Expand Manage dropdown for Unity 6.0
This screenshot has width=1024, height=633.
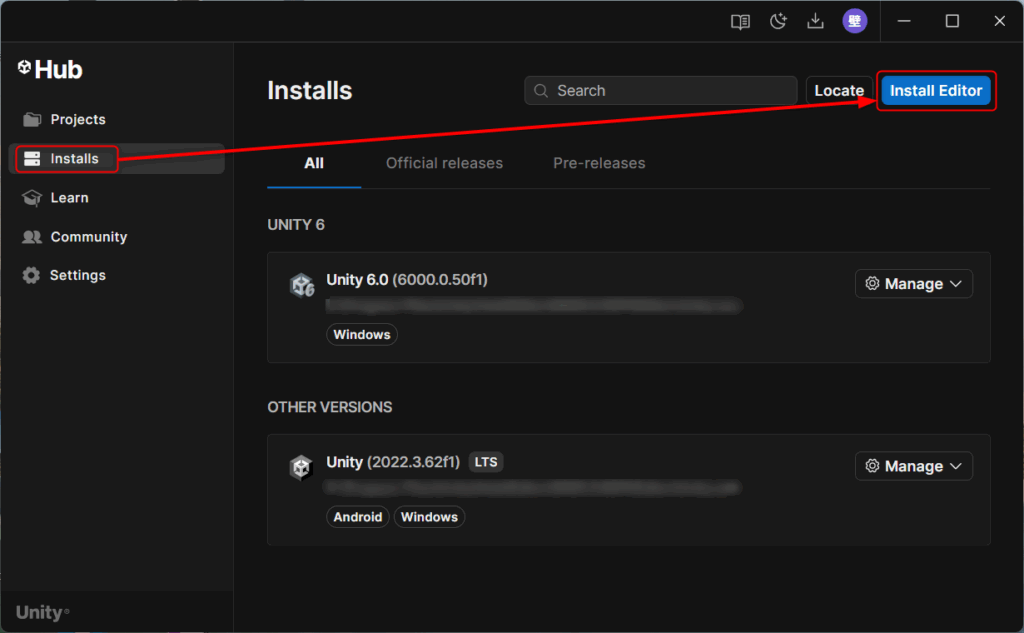pyautogui.click(x=914, y=284)
